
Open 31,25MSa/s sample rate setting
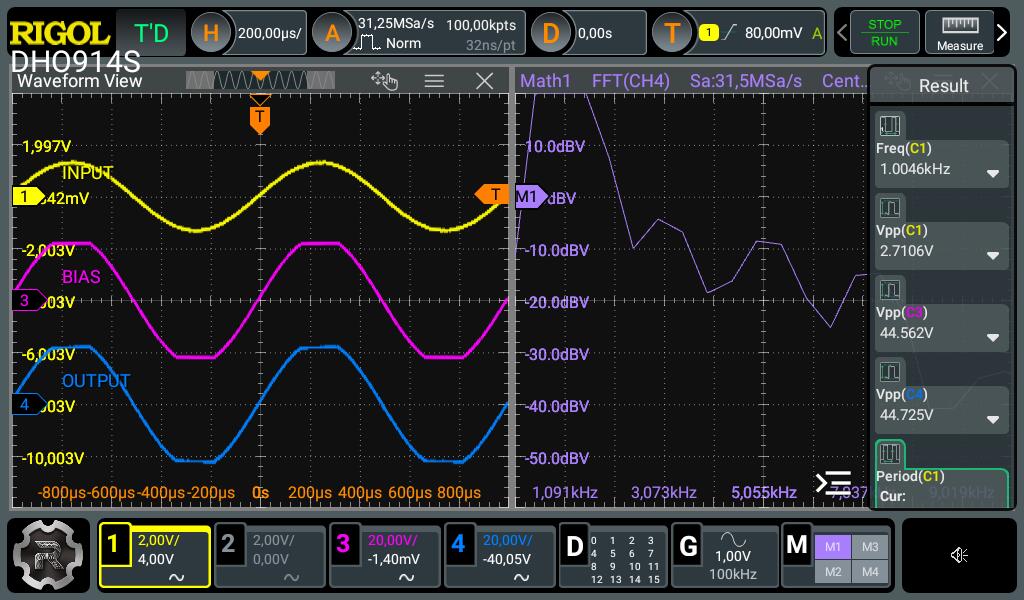pos(396,24)
